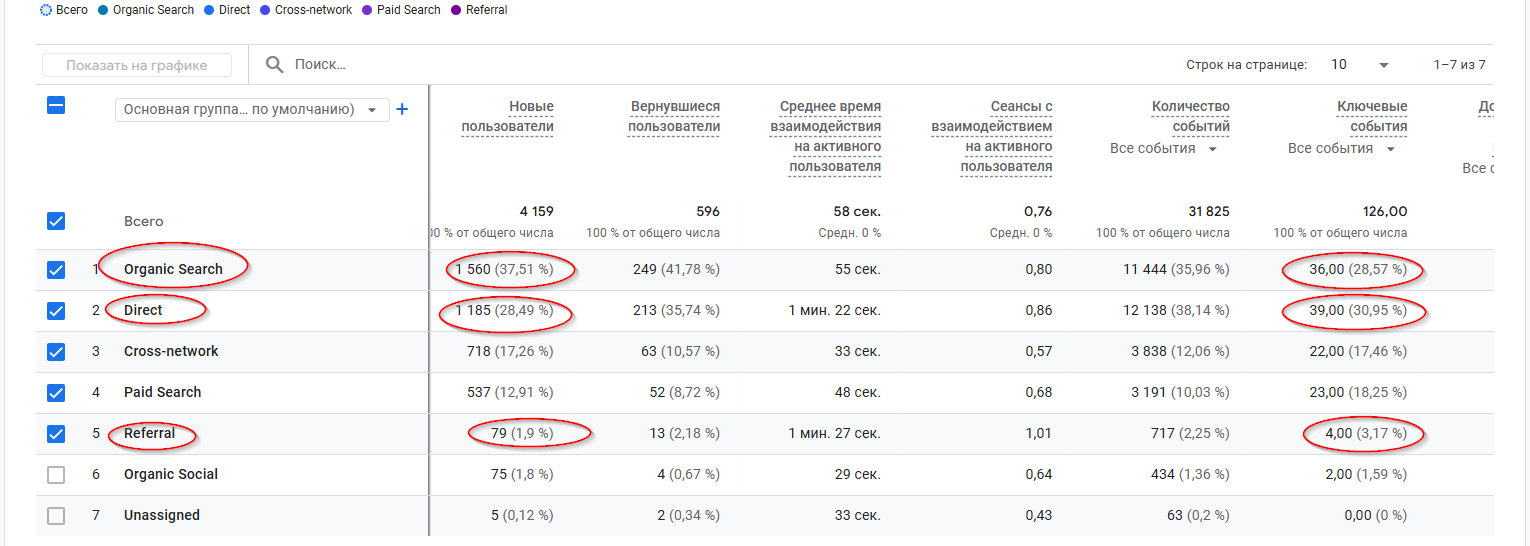Expand Все события dropdown under Количество событий
The height and width of the screenshot is (546, 1530).
pyautogui.click(x=1163, y=149)
